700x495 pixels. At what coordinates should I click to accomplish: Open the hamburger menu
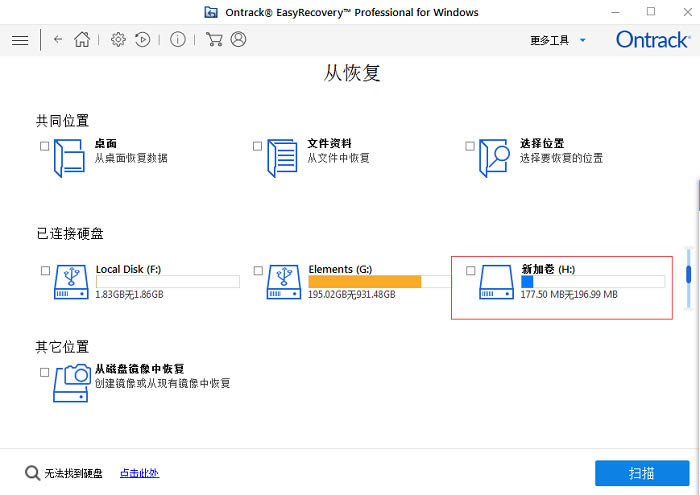tap(20, 40)
